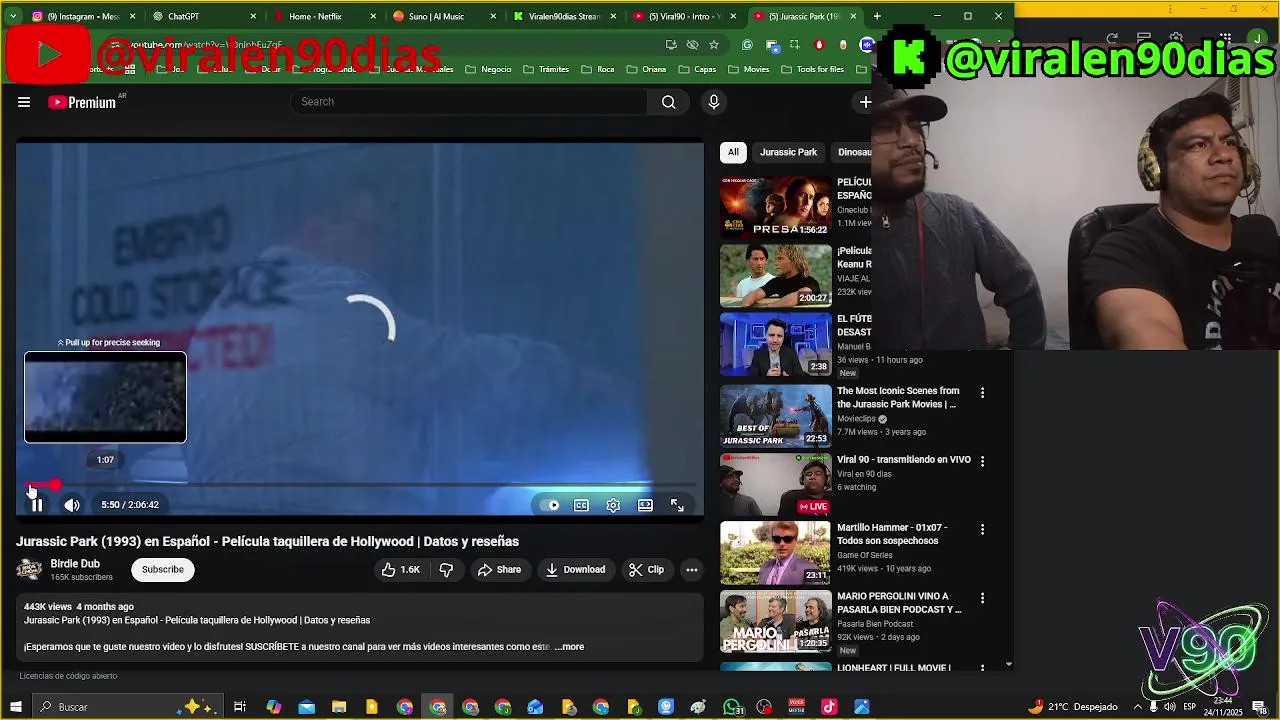The width and height of the screenshot is (1280, 720).
Task: Switch to theater mode
Action: click(x=645, y=505)
